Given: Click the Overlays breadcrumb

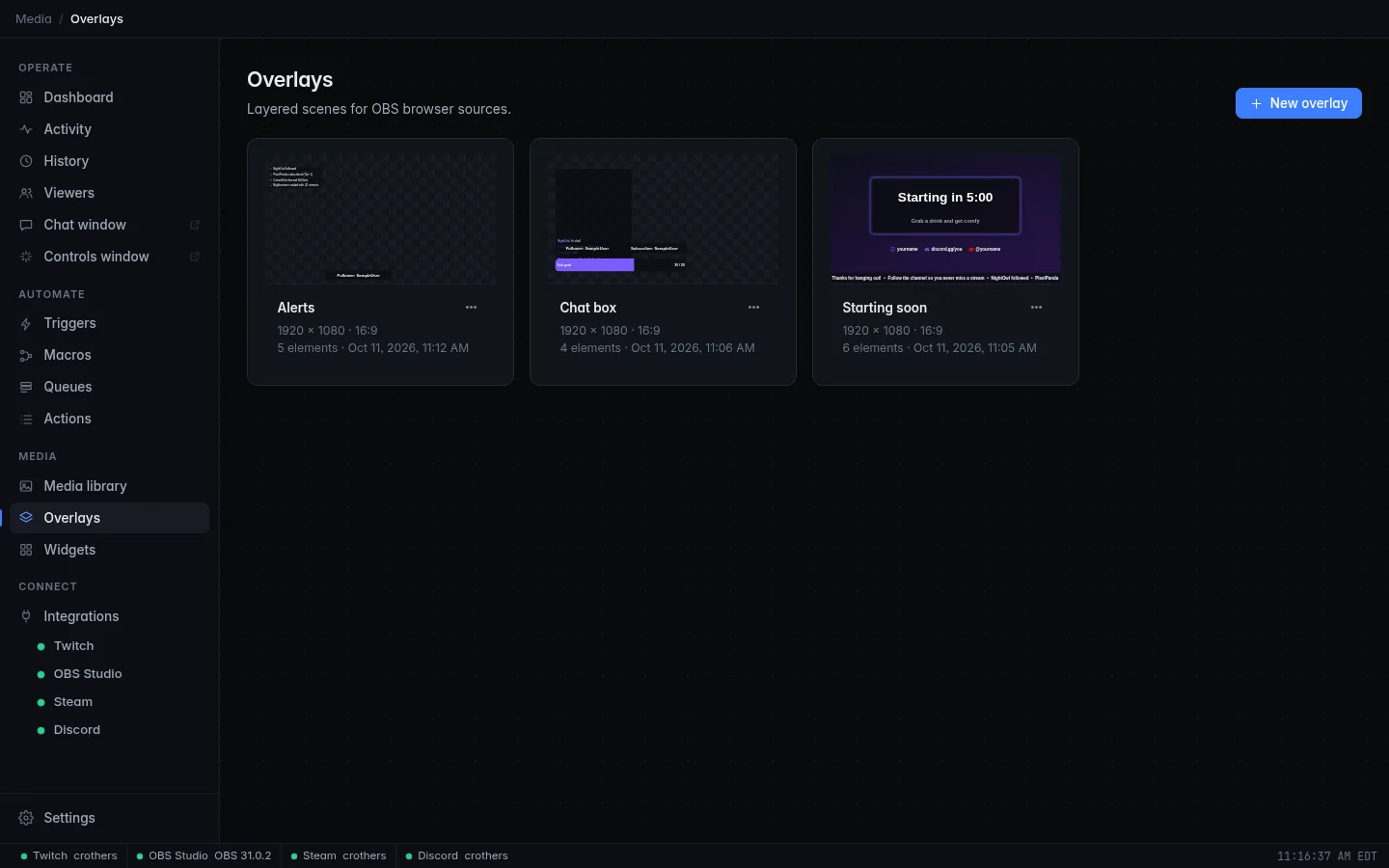Looking at the screenshot, I should click(96, 19).
